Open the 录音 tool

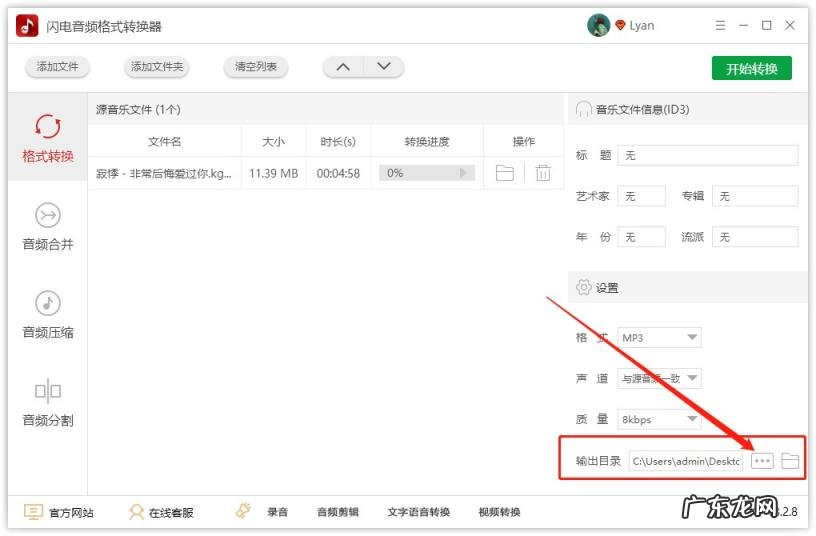277,512
